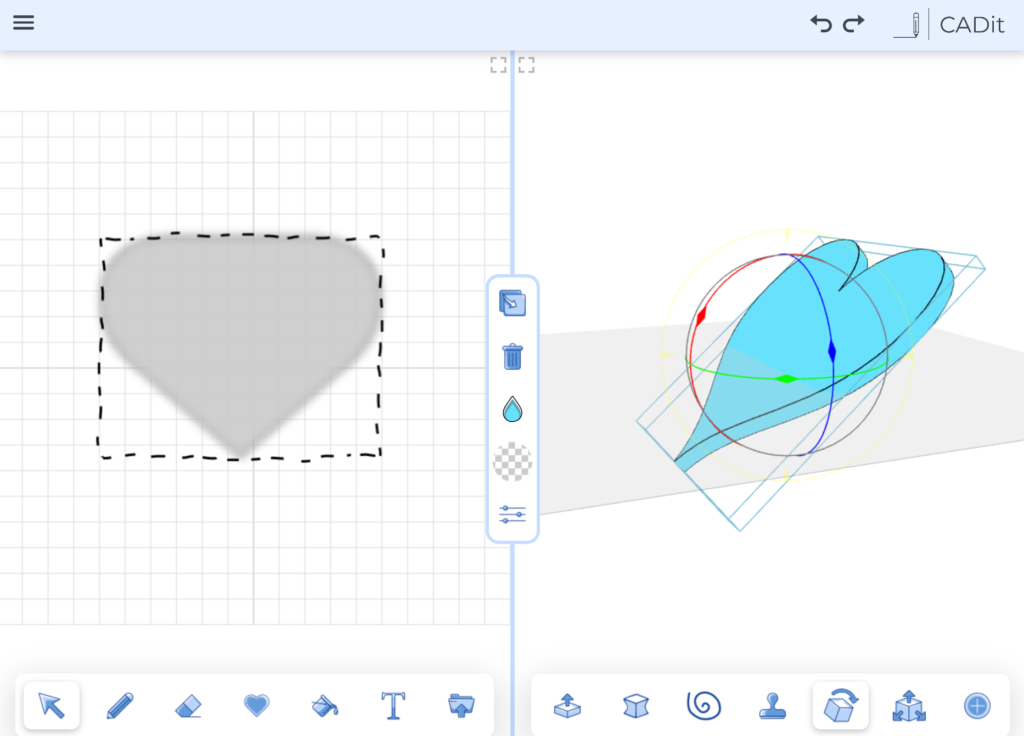Maximize the 3D view pane

(x=526, y=65)
